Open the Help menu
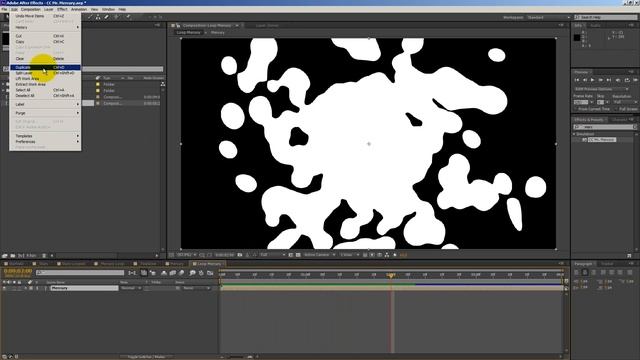The height and width of the screenshot is (360, 640). (x=122, y=9)
